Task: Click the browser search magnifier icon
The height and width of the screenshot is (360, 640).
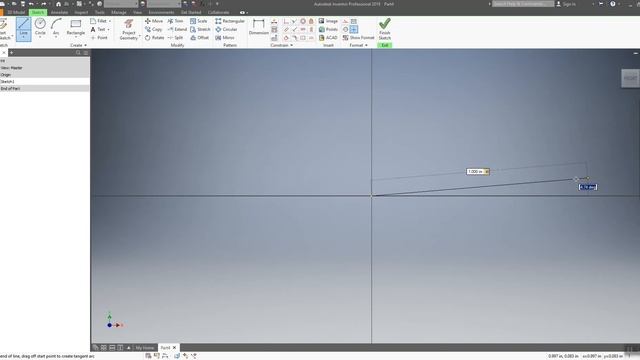Action: [x=78, y=53]
